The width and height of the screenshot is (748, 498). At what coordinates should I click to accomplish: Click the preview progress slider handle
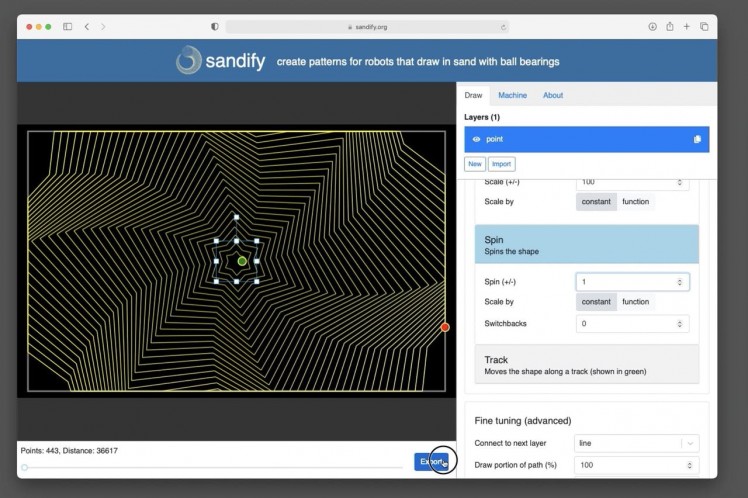(x=25, y=467)
